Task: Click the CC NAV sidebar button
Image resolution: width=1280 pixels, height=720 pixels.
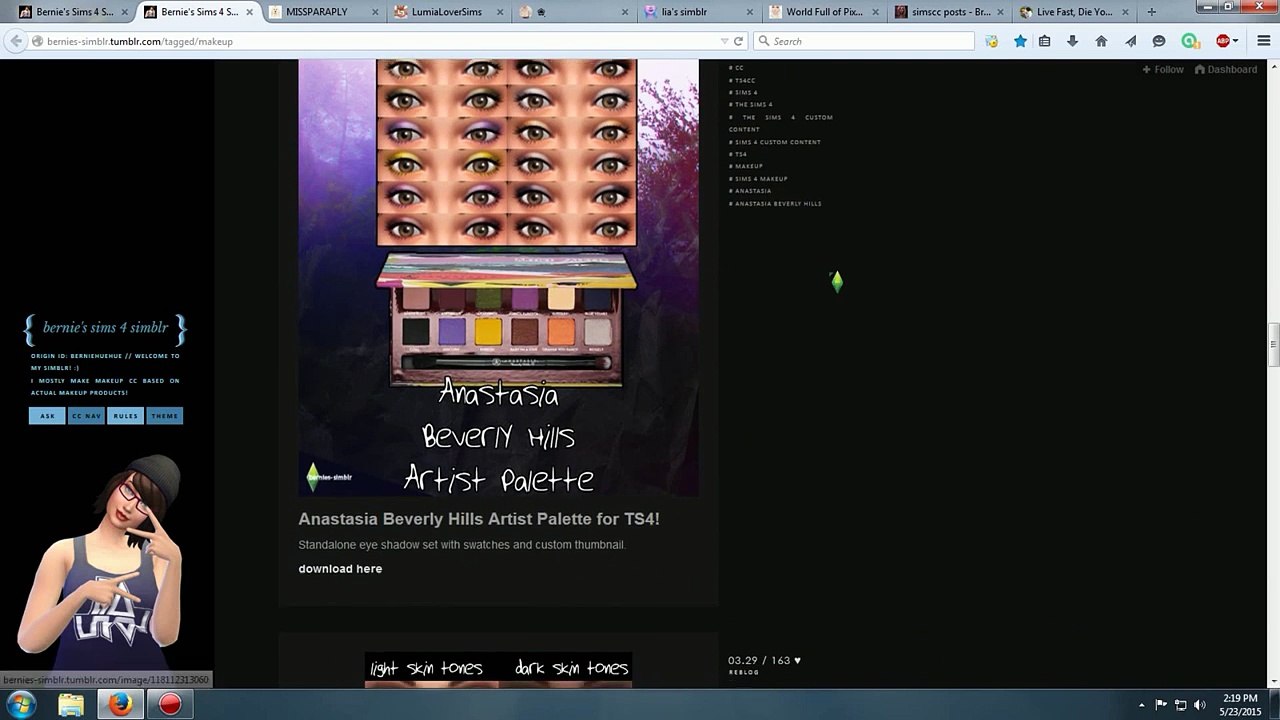Action: pos(86,416)
